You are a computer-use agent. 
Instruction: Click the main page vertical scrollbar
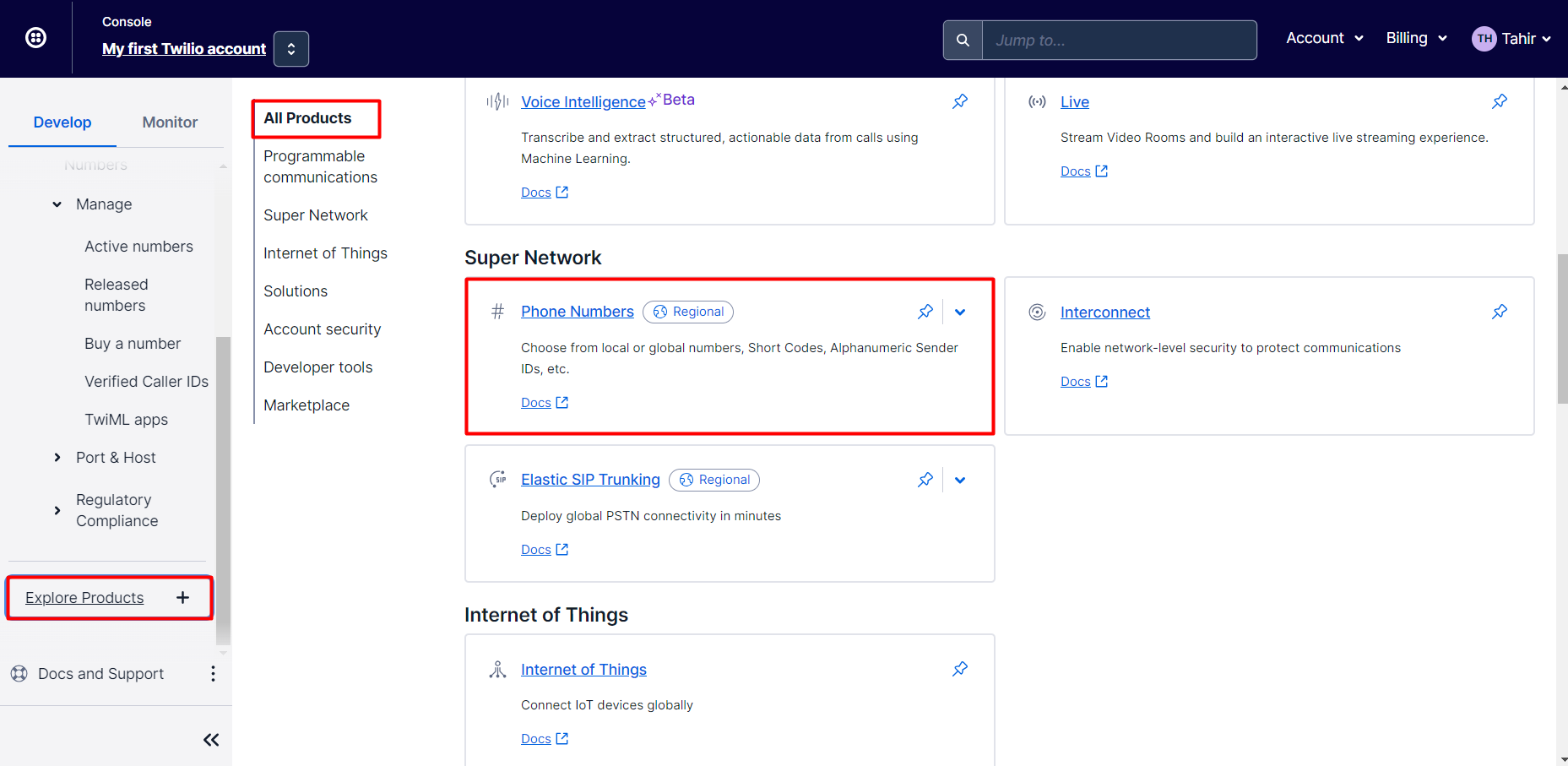tap(1562, 329)
